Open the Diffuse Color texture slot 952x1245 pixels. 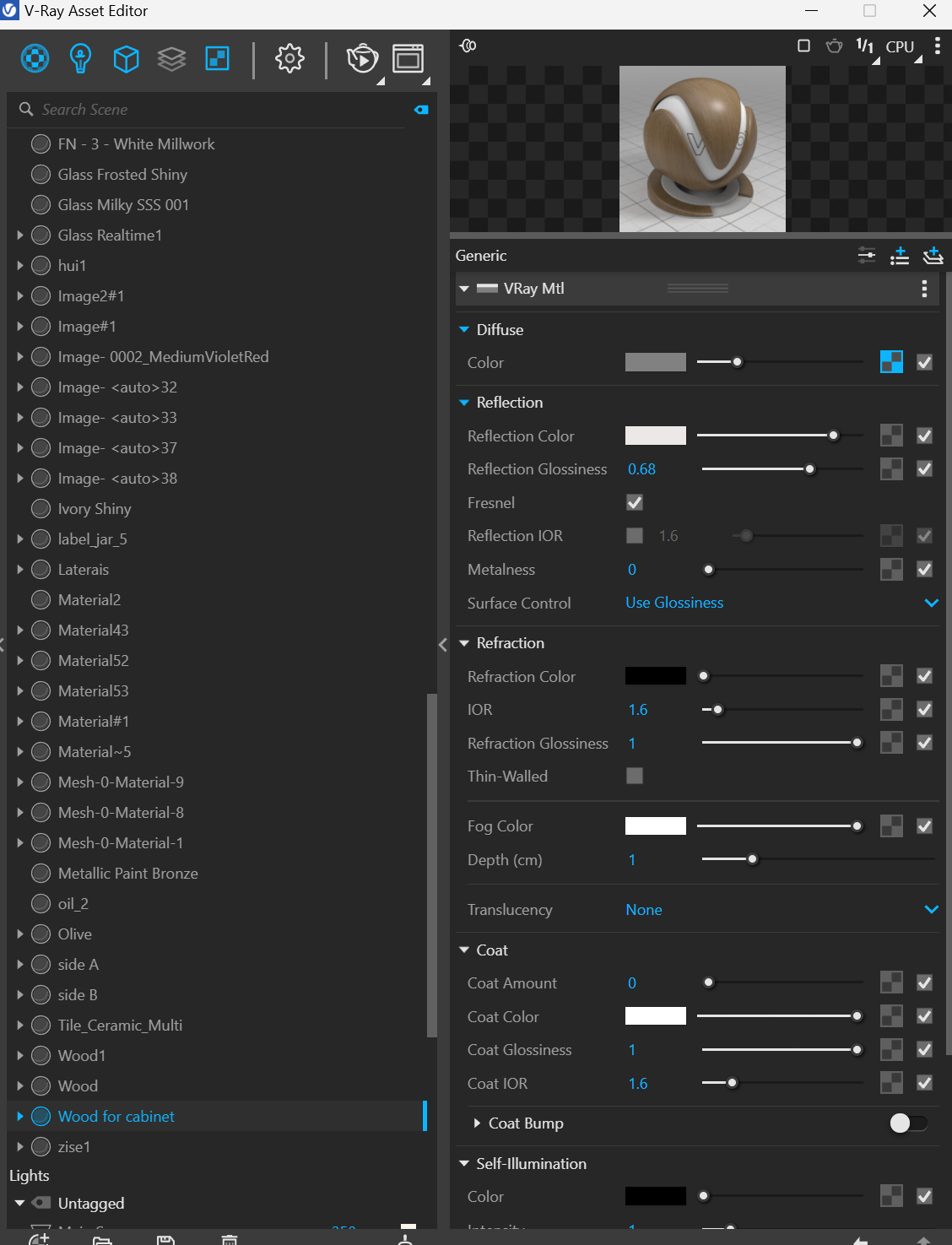[x=891, y=362]
